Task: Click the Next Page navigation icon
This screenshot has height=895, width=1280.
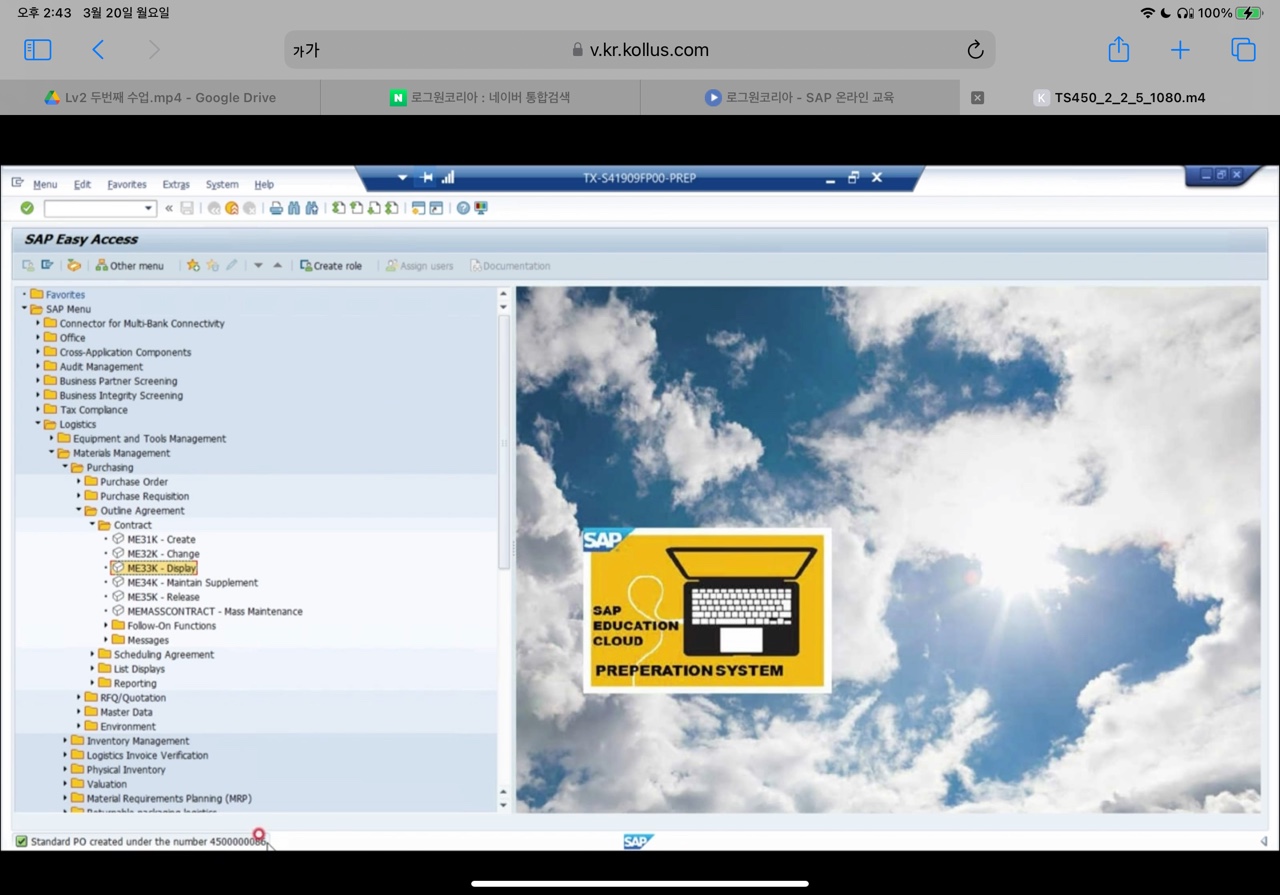Action: pyautogui.click(x=374, y=208)
